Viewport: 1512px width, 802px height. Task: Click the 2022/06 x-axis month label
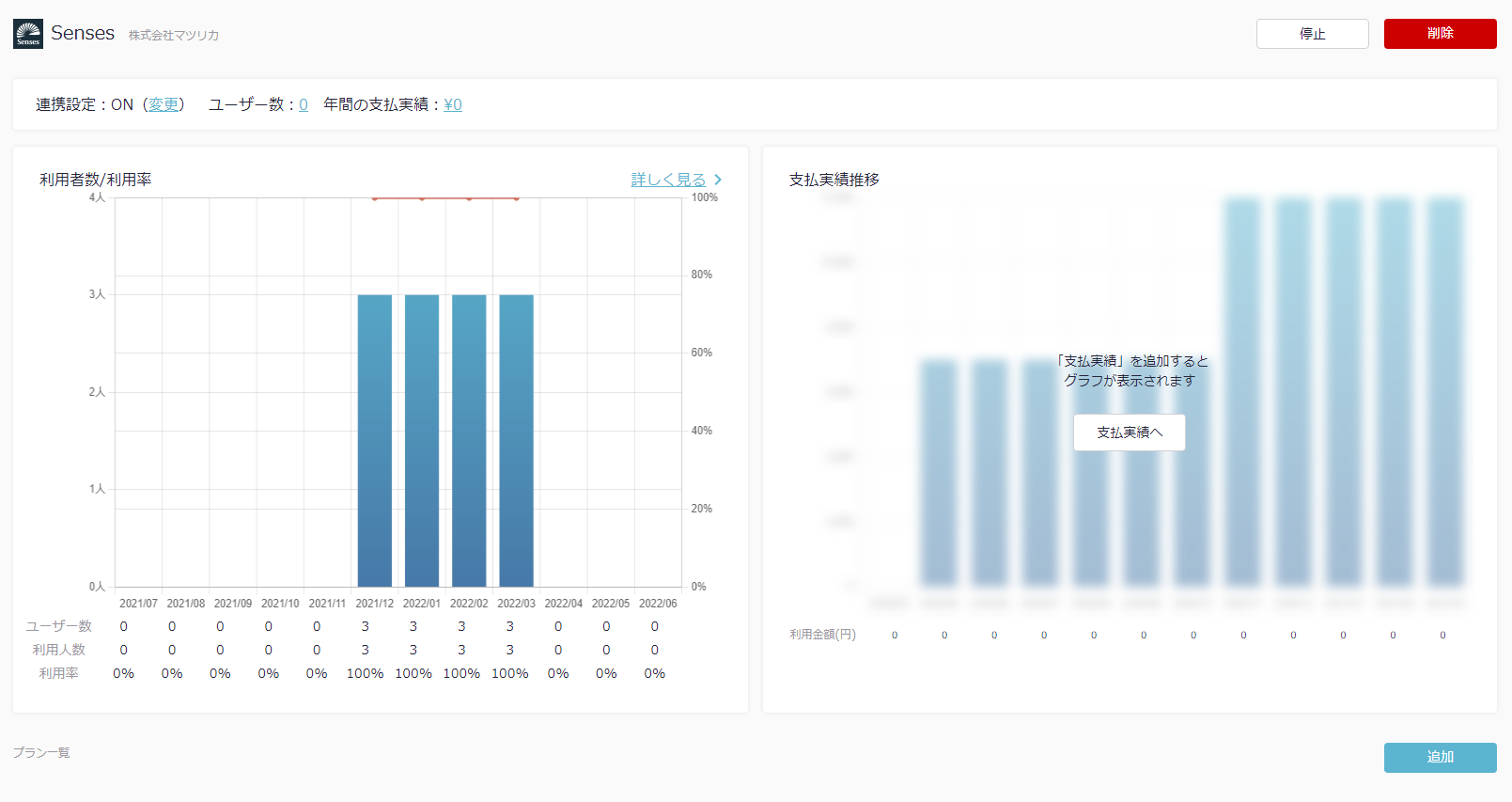[658, 604]
